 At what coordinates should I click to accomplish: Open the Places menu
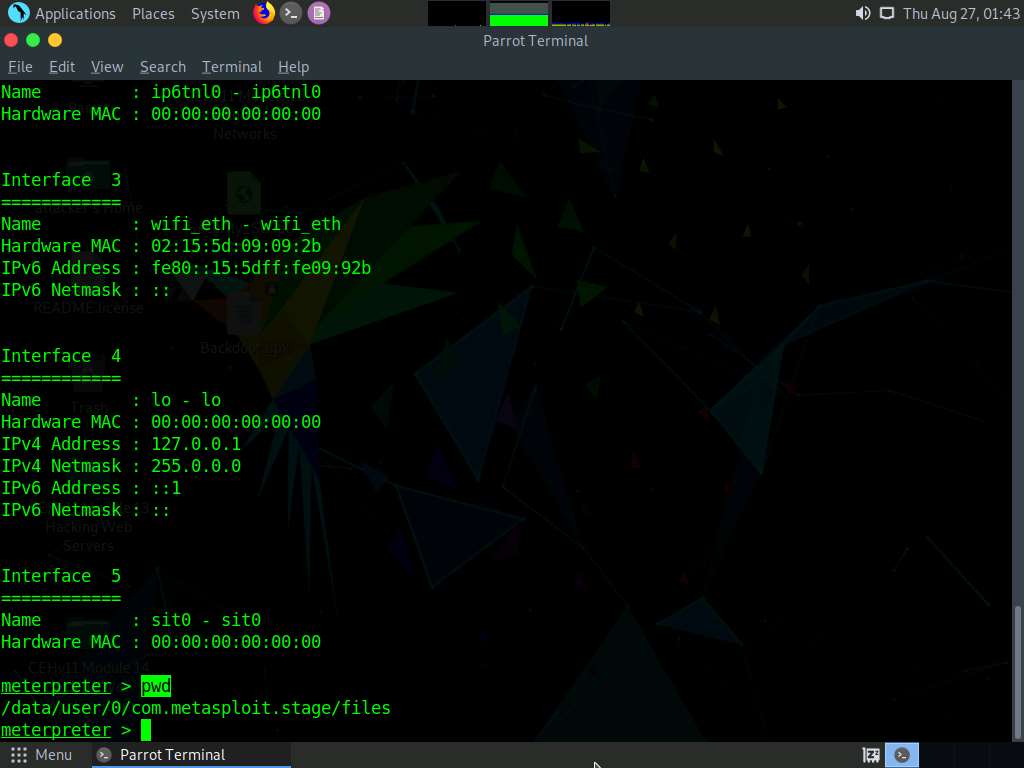pos(153,13)
